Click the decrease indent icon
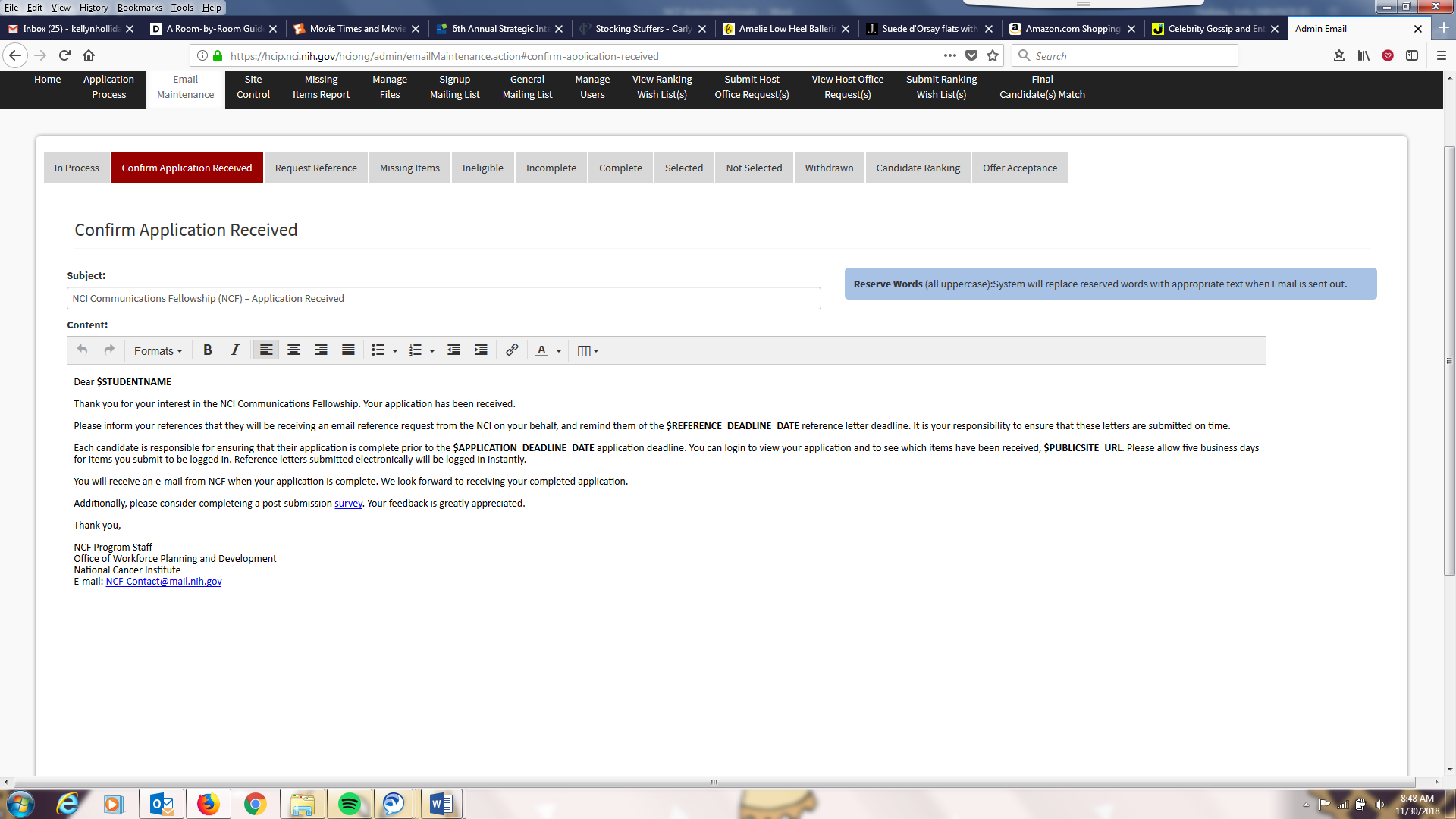This screenshot has height=819, width=1456. pyautogui.click(x=453, y=350)
